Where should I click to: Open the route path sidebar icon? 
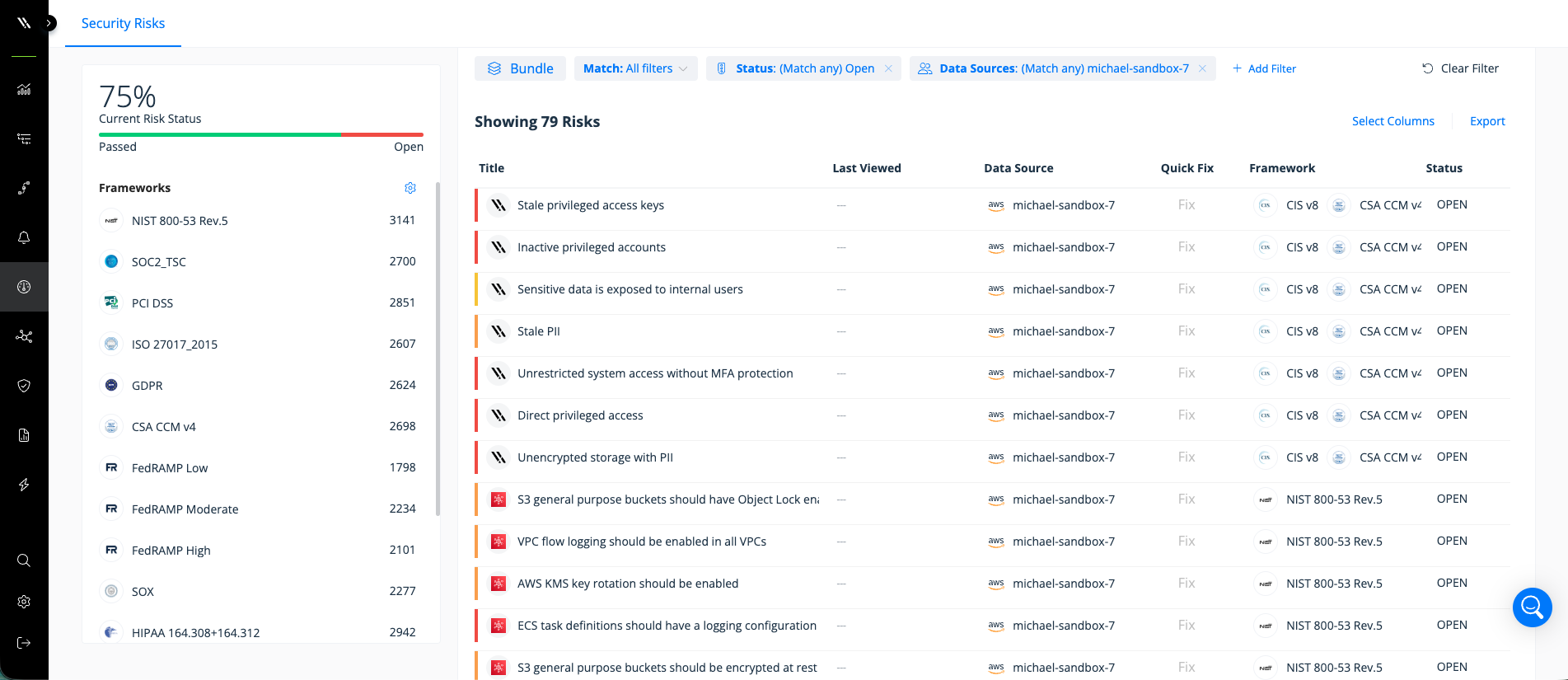(24, 188)
